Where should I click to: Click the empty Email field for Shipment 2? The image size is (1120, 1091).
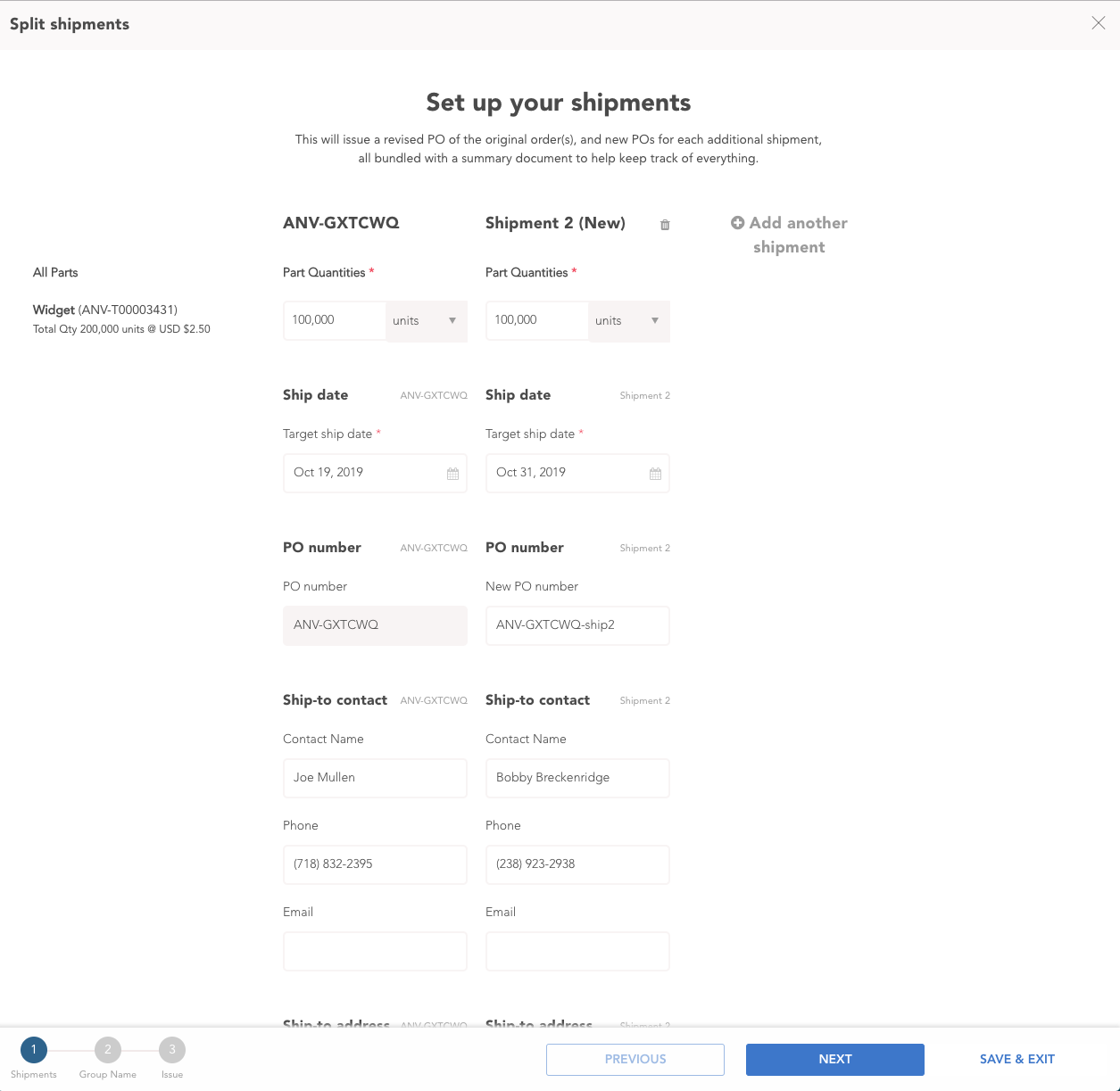pyautogui.click(x=577, y=951)
